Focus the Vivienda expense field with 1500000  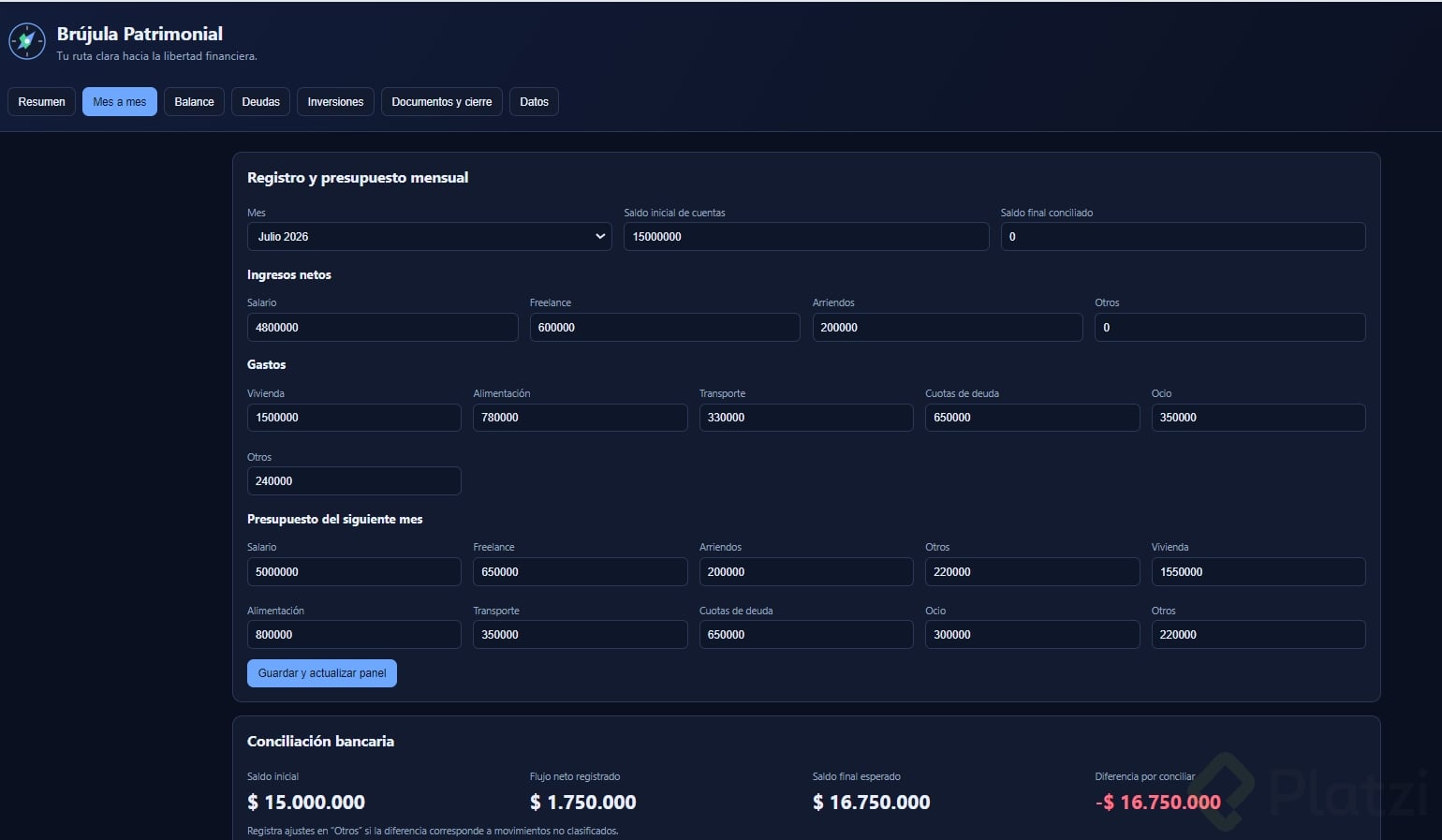354,418
